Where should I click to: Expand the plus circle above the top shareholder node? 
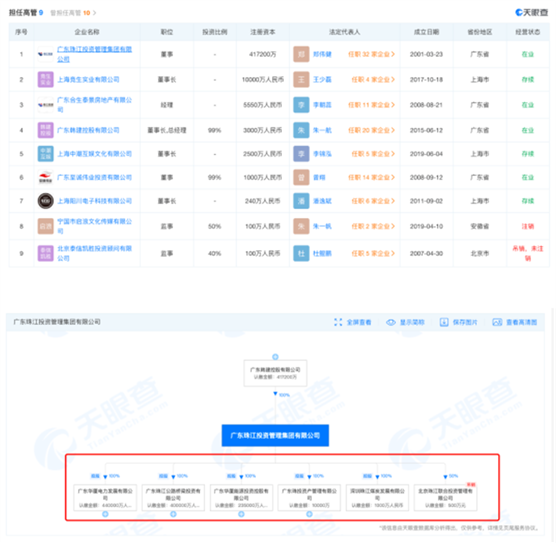pos(275,357)
